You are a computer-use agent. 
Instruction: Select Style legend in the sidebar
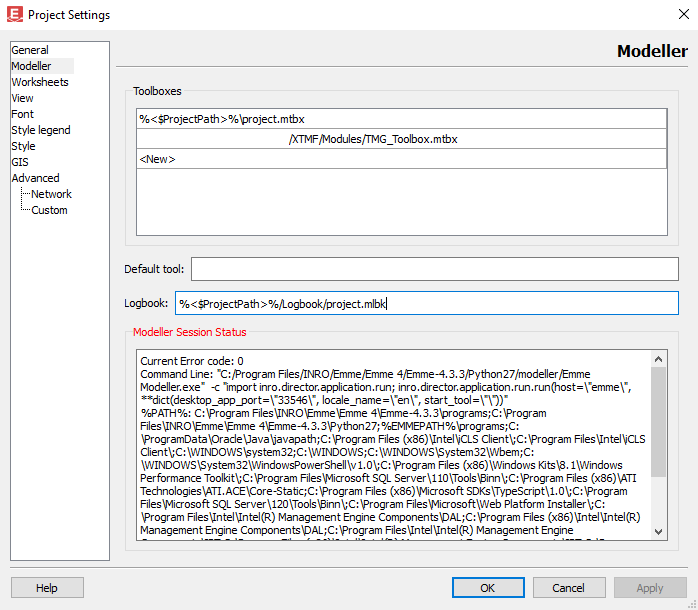[x=41, y=130]
